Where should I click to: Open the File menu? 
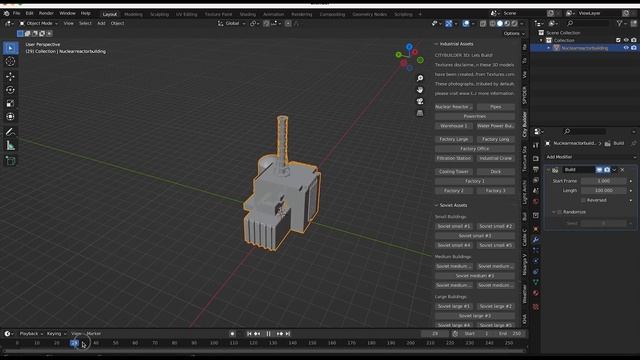16,13
